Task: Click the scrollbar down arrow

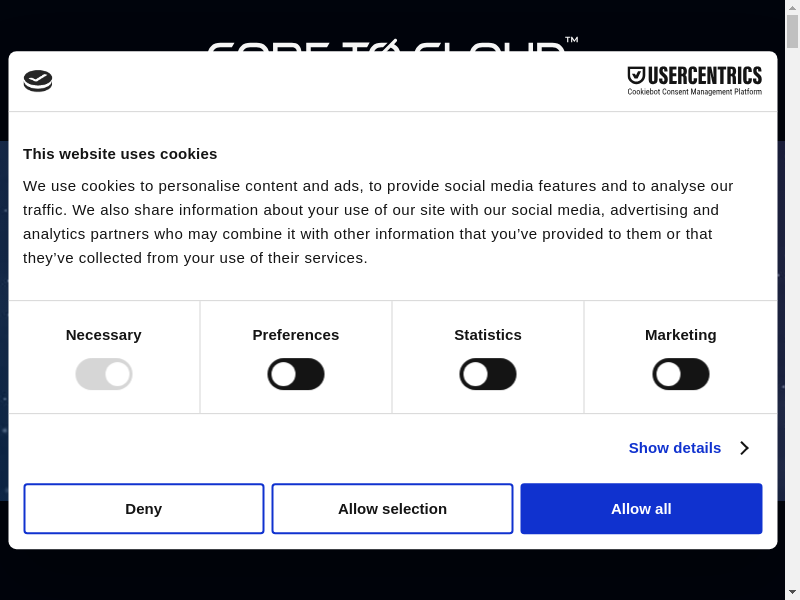Action: [792, 591]
